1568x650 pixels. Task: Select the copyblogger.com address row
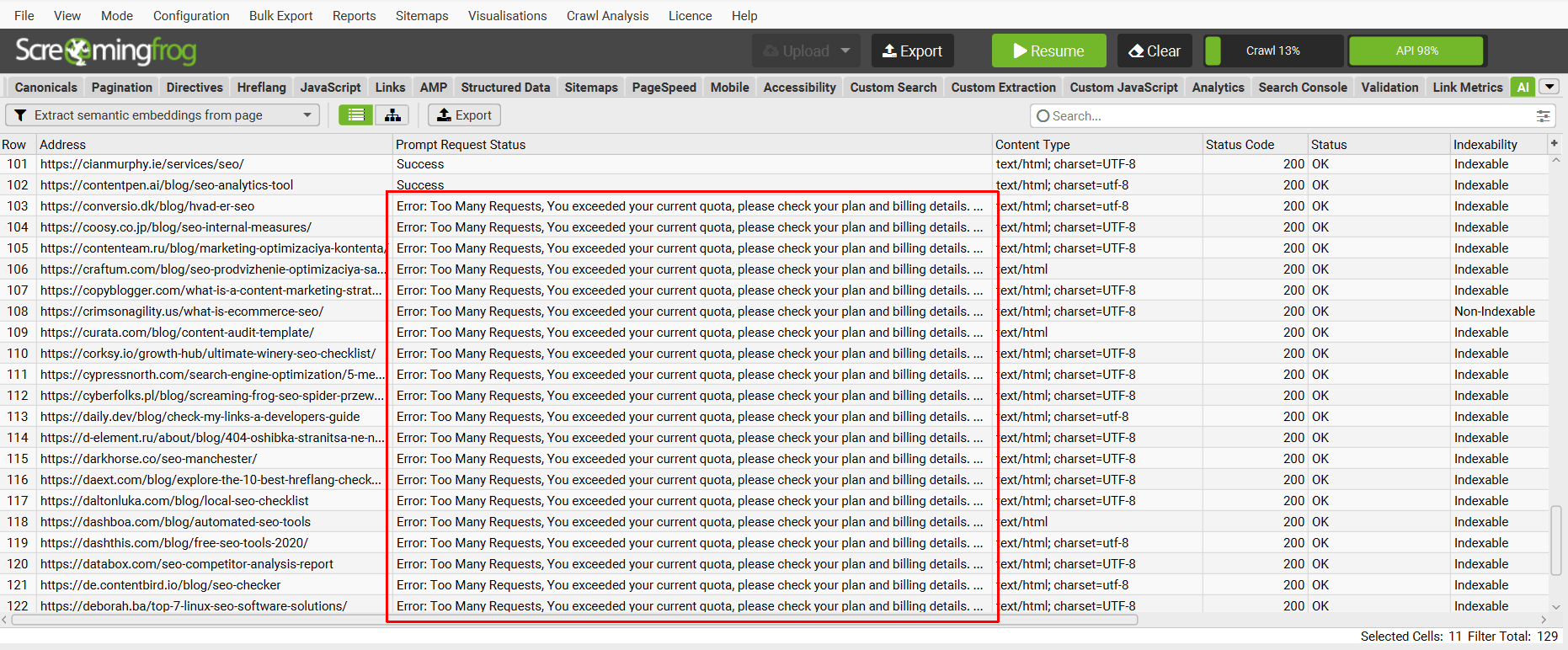[211, 290]
